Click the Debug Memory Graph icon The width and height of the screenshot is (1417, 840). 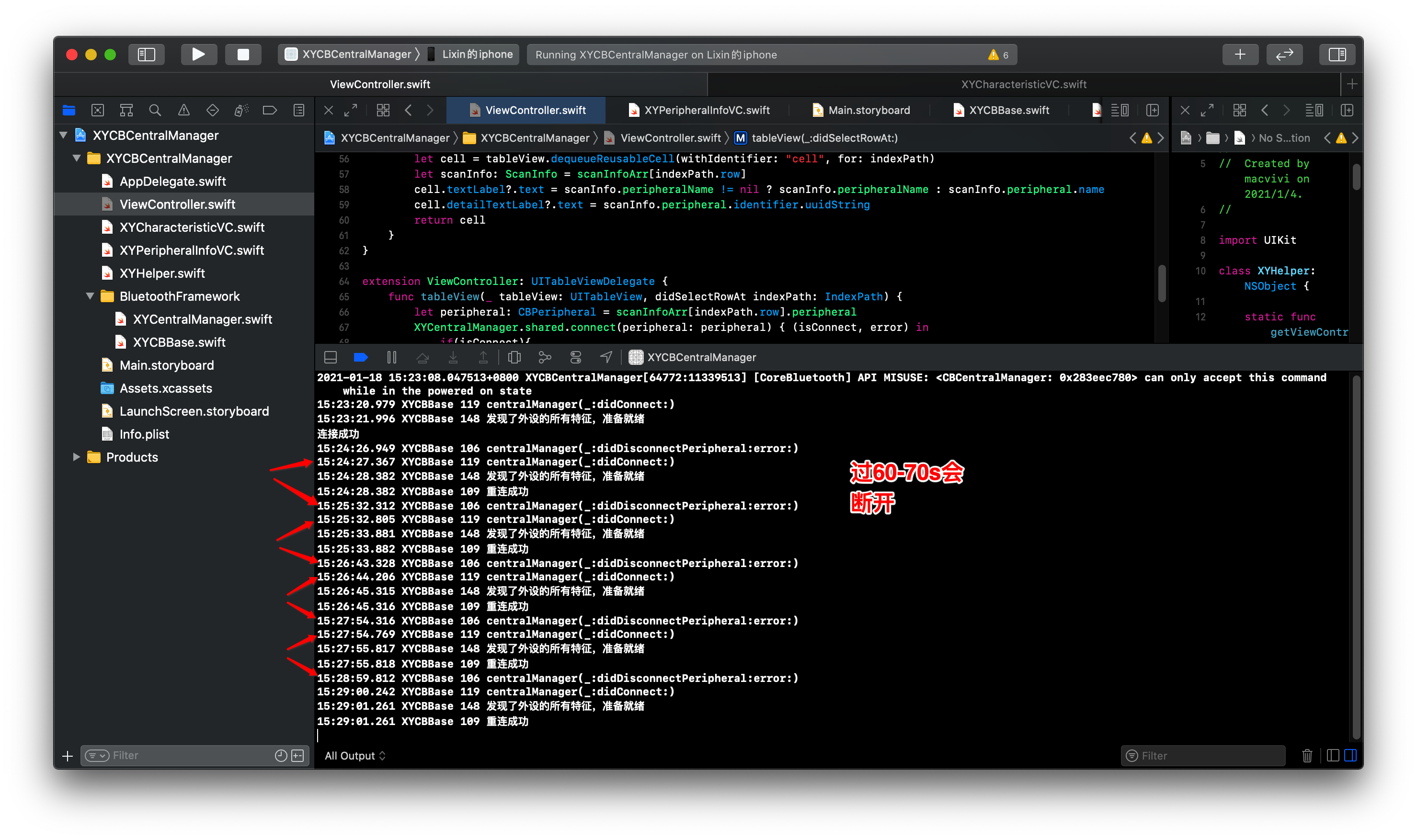pos(545,357)
